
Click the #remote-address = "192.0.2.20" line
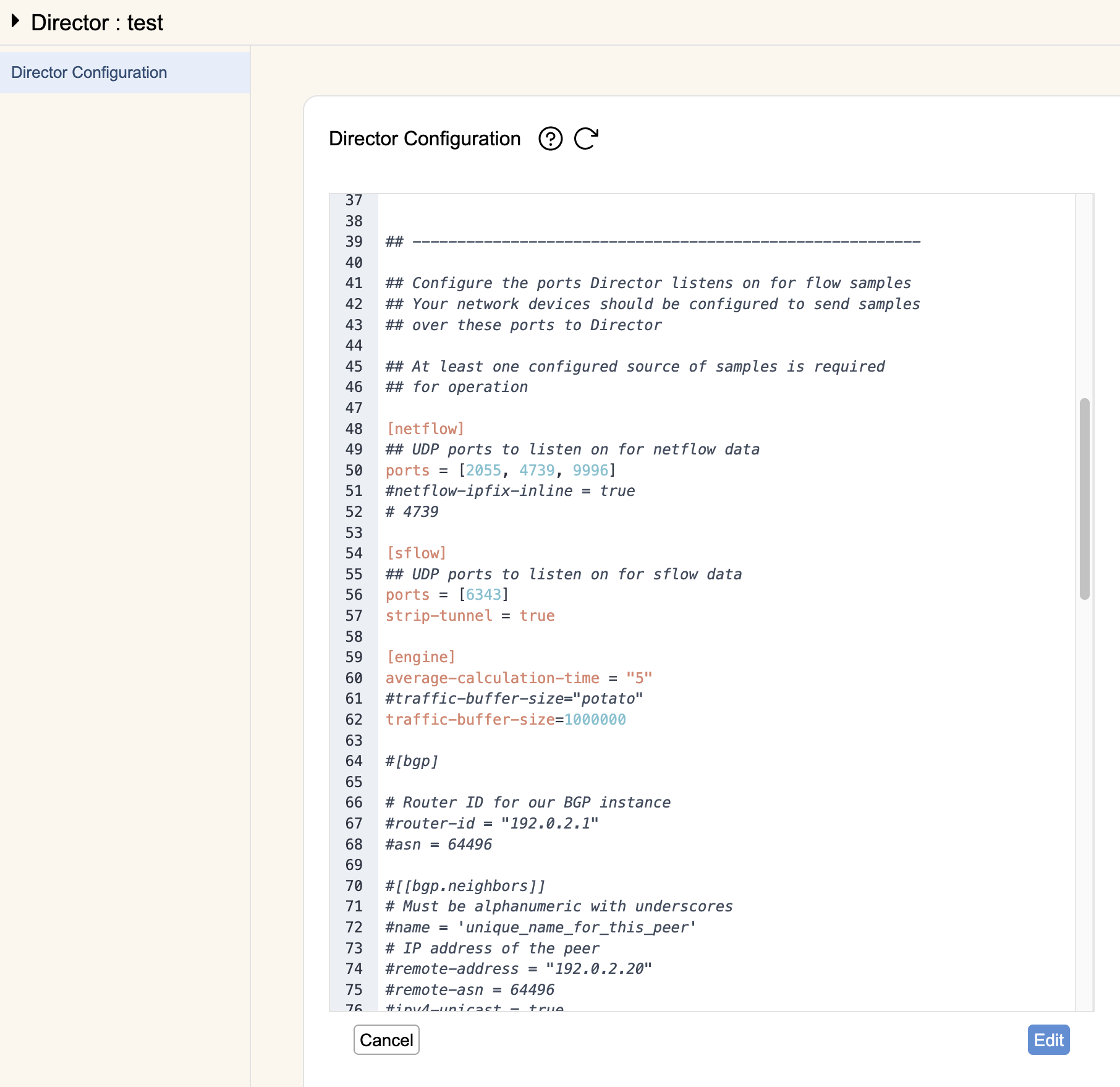click(x=519, y=968)
